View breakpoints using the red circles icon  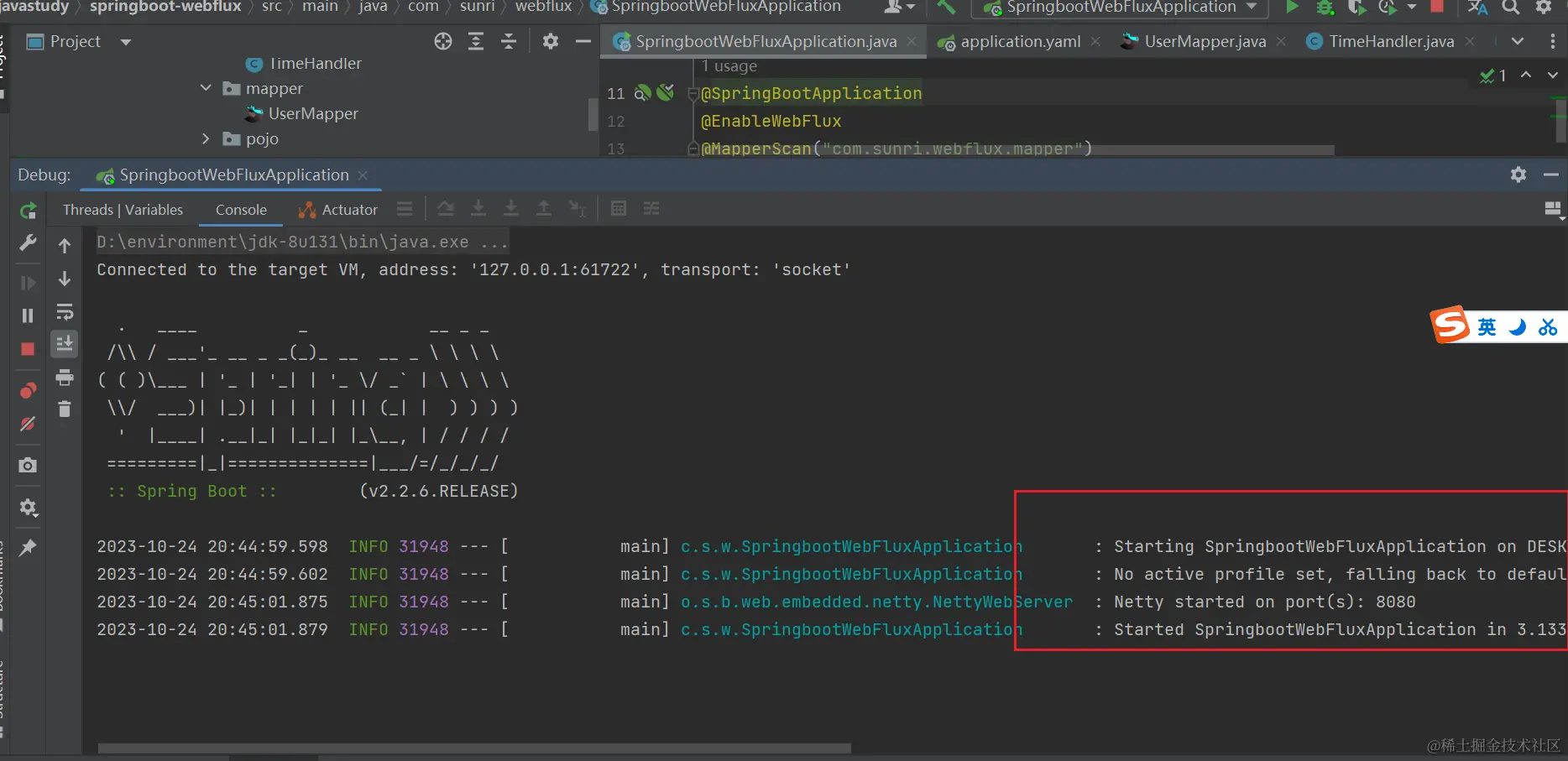[28, 391]
